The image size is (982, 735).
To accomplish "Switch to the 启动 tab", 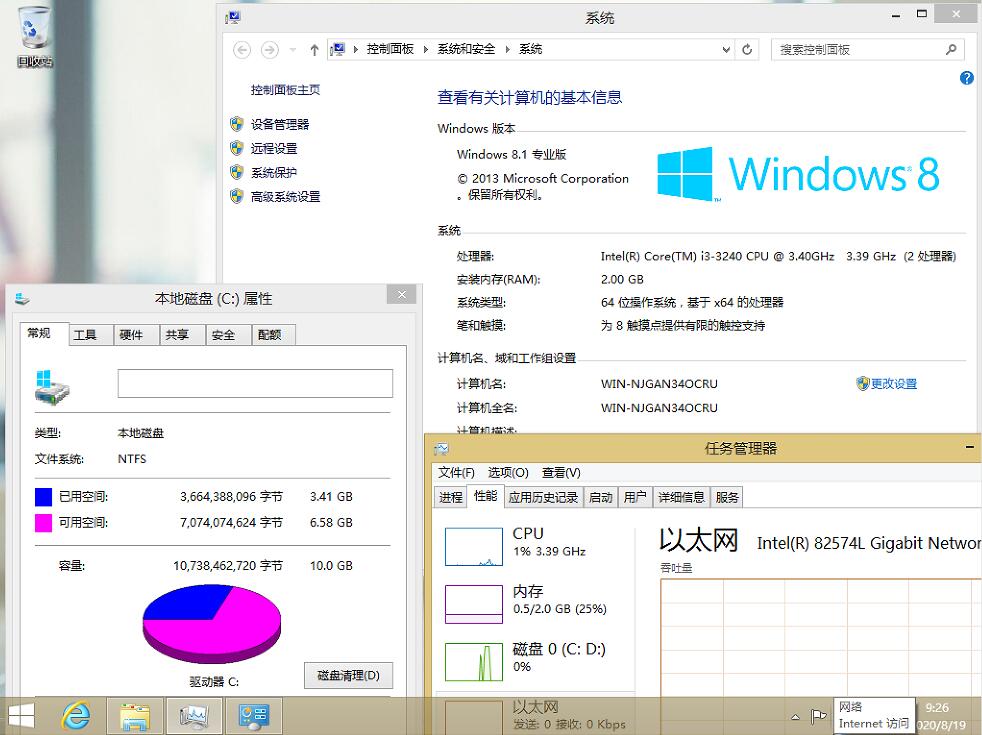I will pos(601,497).
